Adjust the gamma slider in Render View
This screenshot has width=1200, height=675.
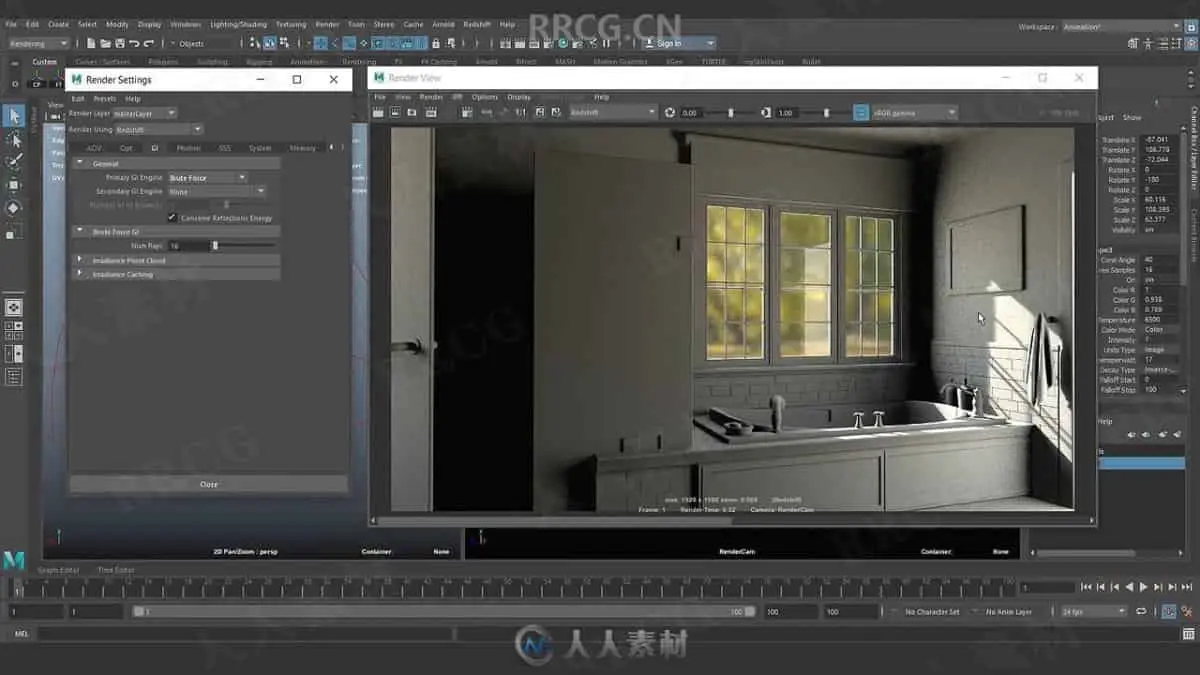coord(826,113)
